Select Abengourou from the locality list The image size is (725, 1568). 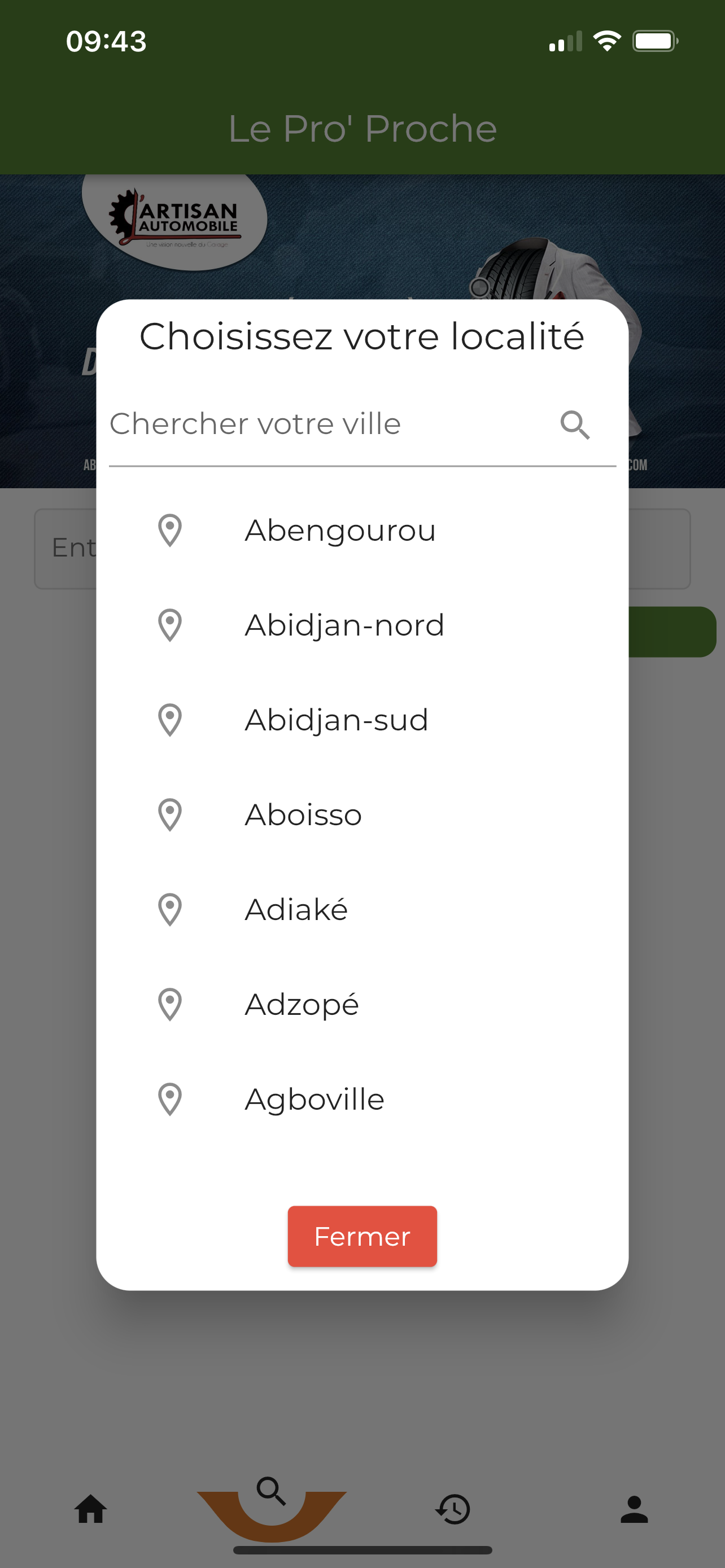(x=340, y=530)
